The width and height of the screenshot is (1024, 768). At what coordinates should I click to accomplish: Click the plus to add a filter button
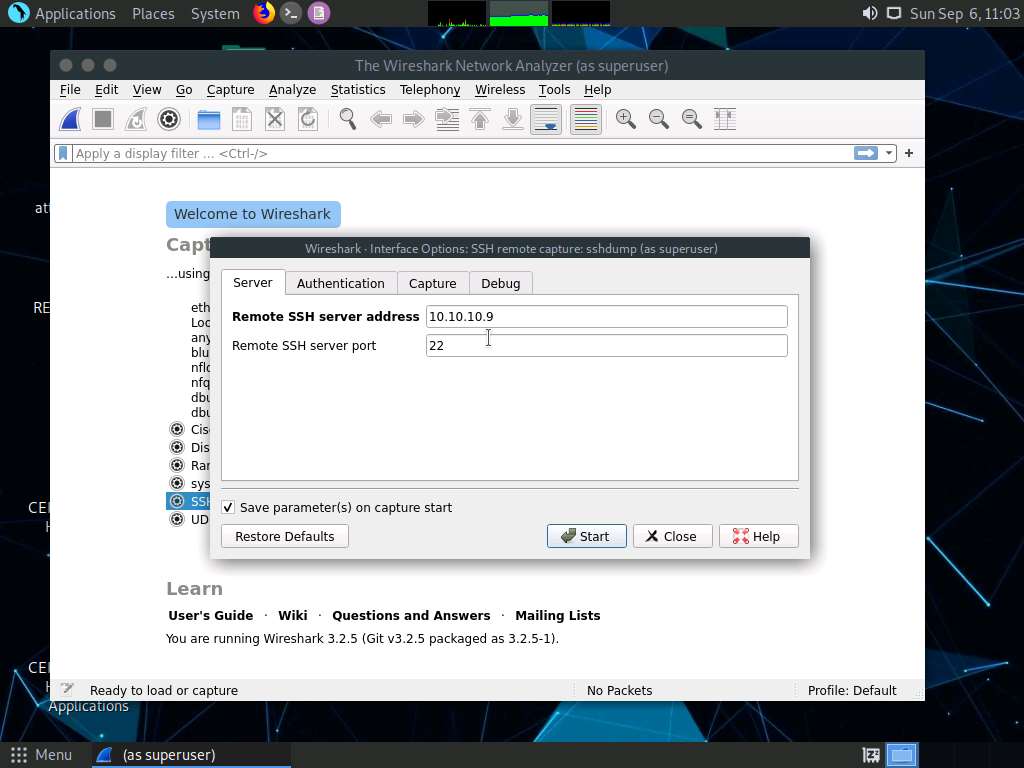[x=907, y=153]
